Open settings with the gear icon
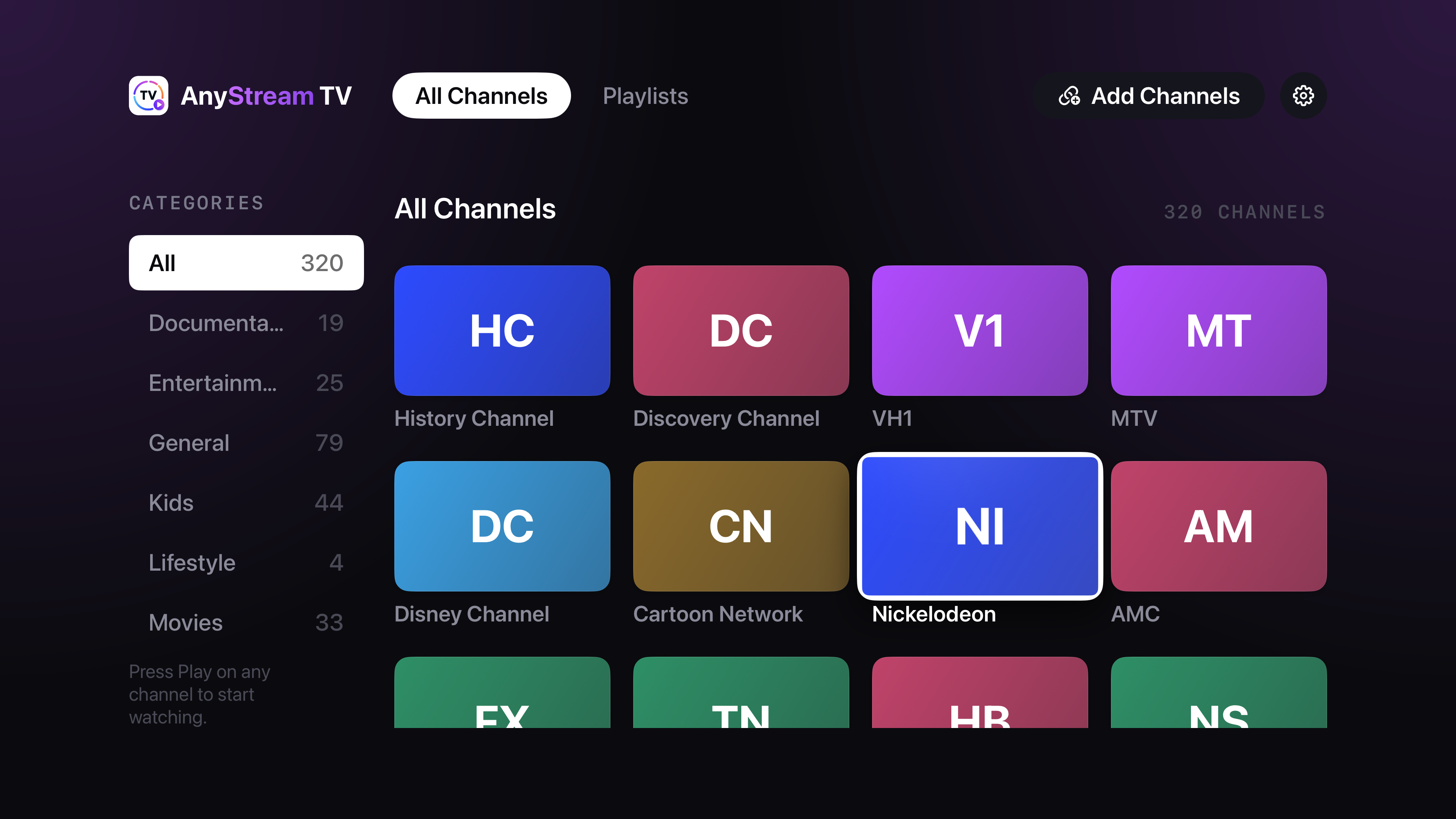Screen dimensions: 1456x819 [x=1303, y=96]
